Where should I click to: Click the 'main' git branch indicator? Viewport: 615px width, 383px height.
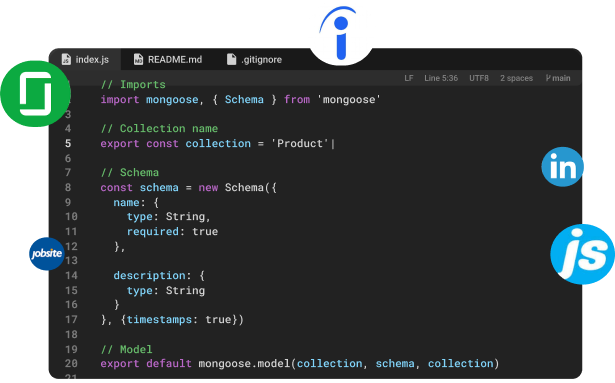(x=558, y=78)
